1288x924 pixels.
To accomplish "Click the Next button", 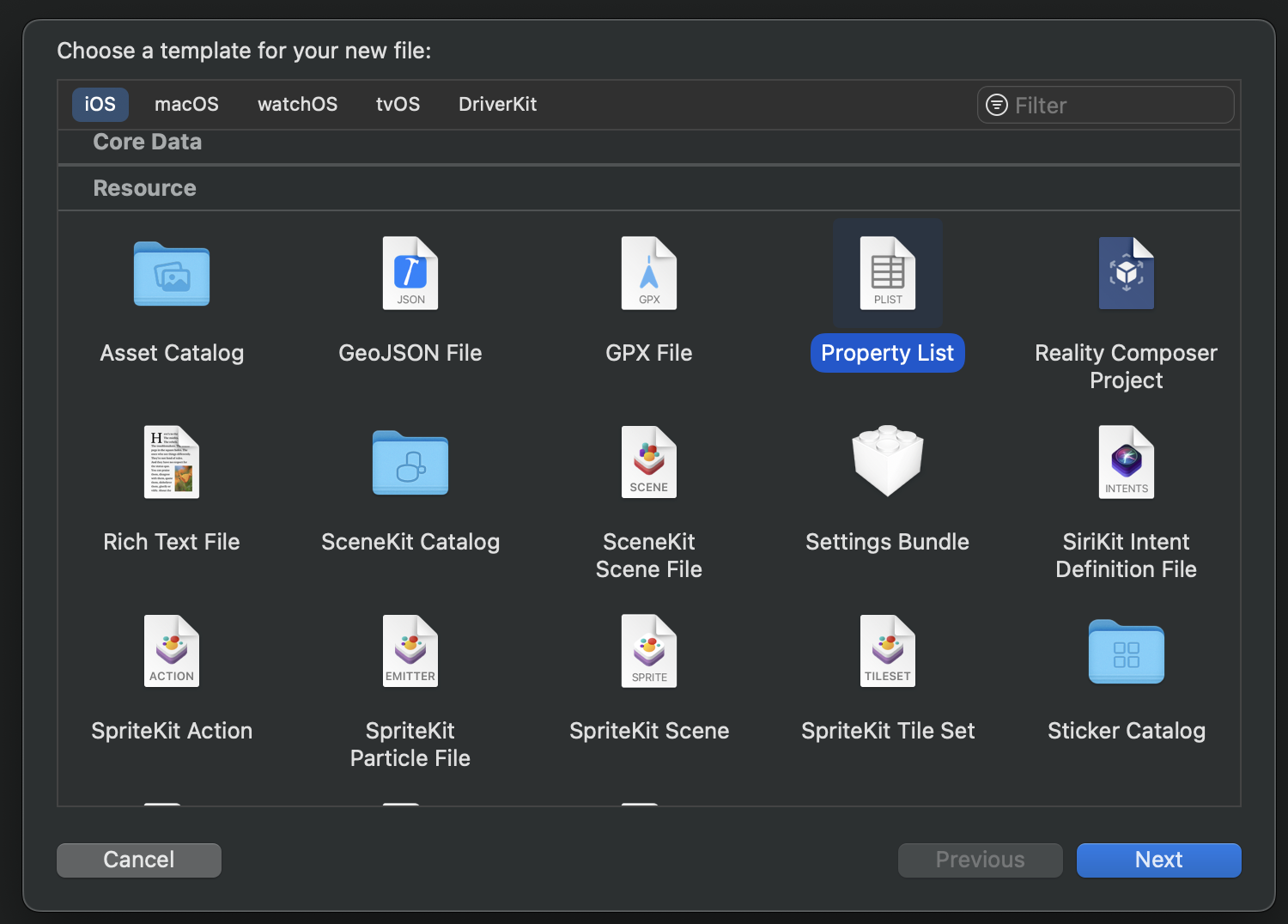I will click(1159, 860).
